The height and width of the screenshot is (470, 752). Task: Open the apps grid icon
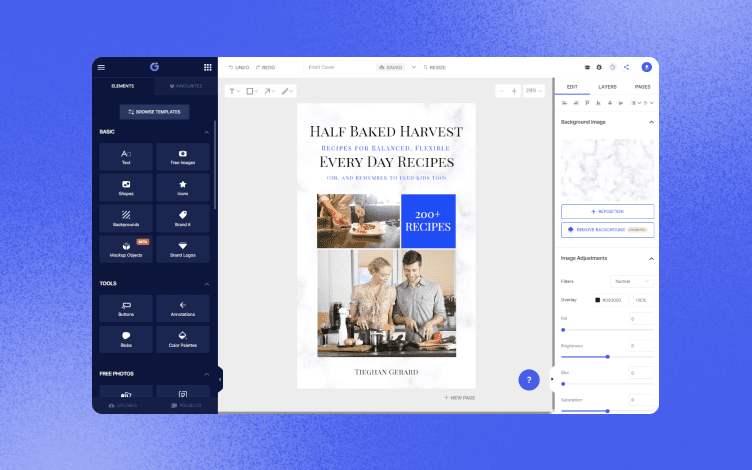tap(208, 67)
